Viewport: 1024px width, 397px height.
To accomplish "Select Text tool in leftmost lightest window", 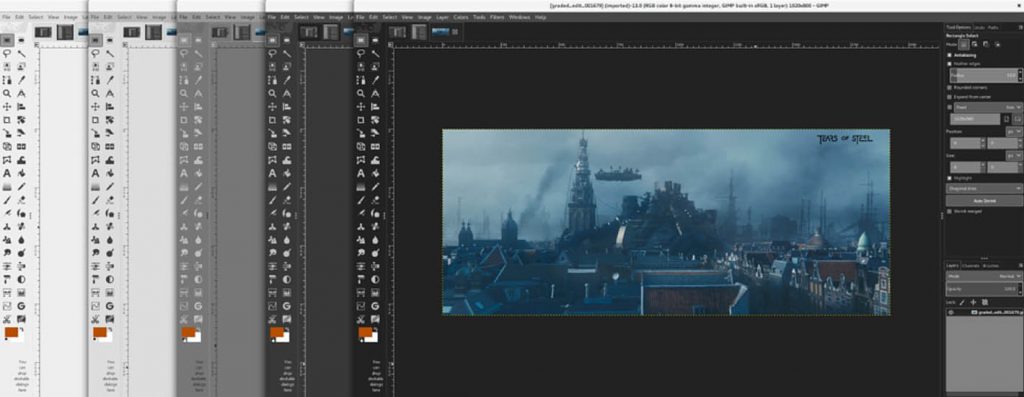I will (7, 173).
